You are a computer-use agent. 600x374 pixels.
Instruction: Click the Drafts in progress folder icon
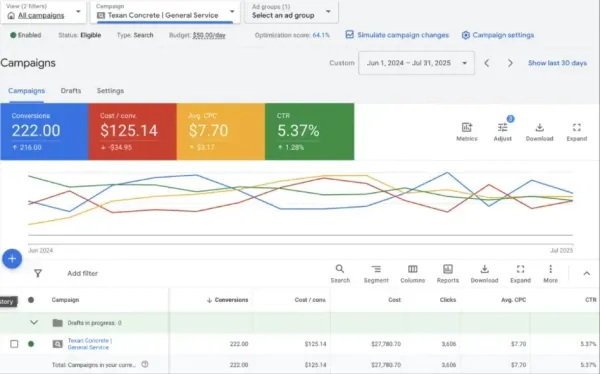57,323
